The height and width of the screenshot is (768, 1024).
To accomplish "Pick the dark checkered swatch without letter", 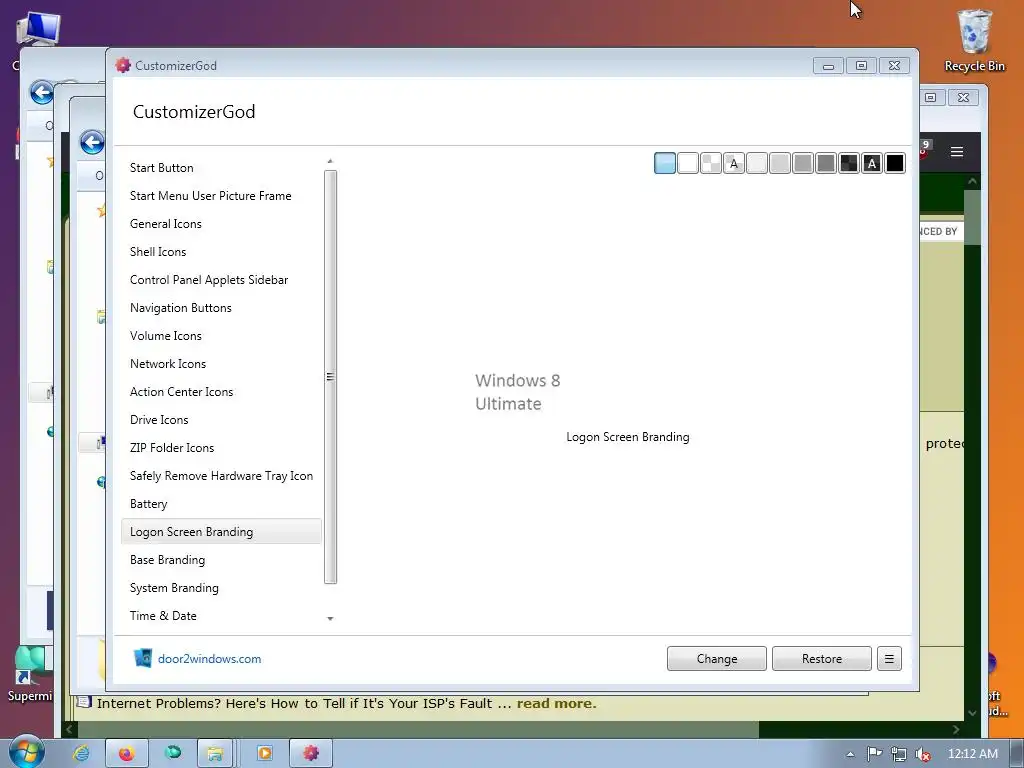I will click(x=849, y=163).
